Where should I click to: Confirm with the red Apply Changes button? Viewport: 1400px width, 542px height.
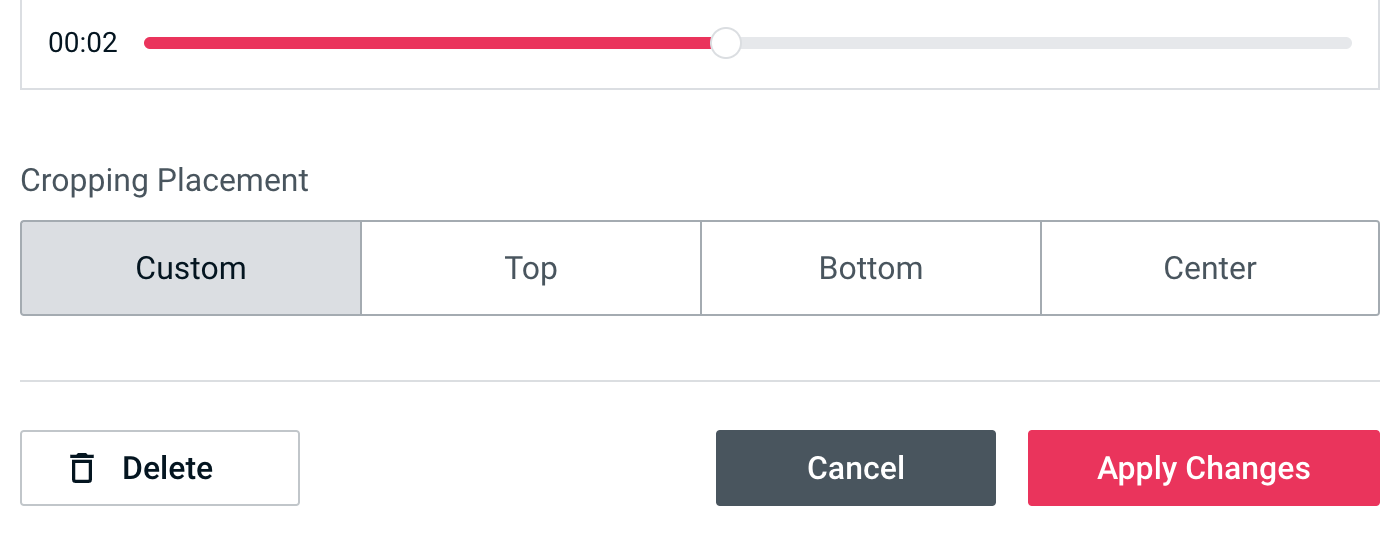pyautogui.click(x=1204, y=468)
